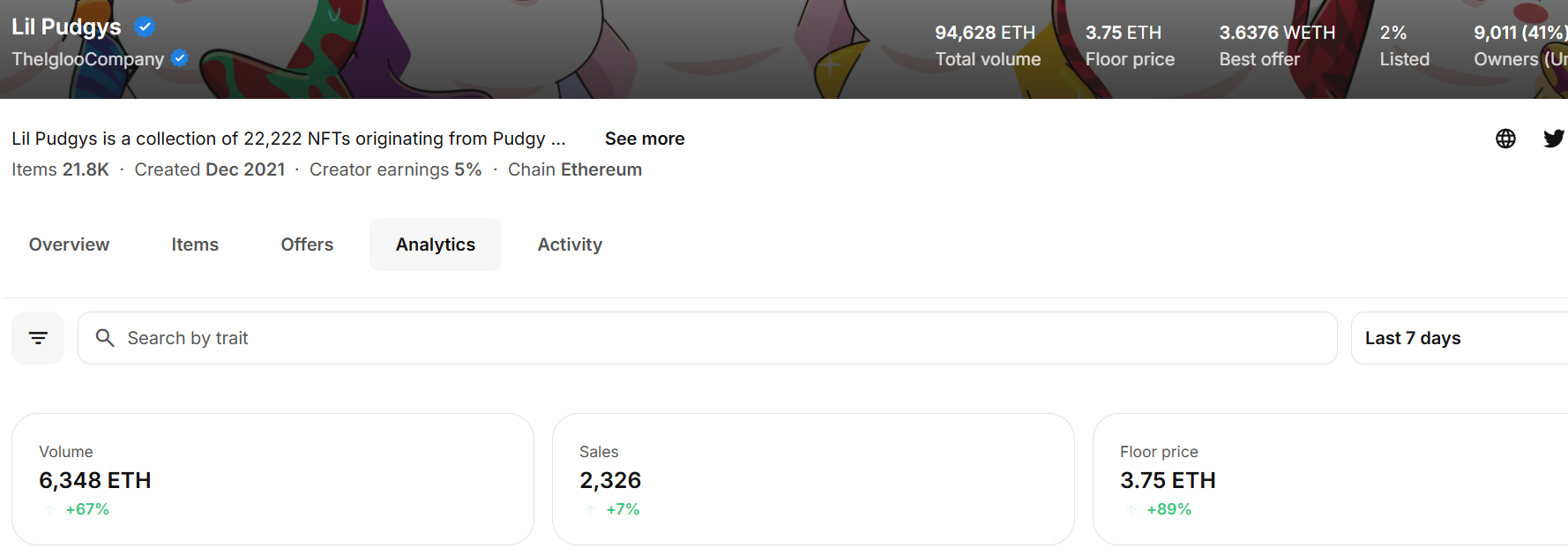This screenshot has width=1568, height=556.
Task: Click the TheIglooCompany creator link
Action: [88, 59]
